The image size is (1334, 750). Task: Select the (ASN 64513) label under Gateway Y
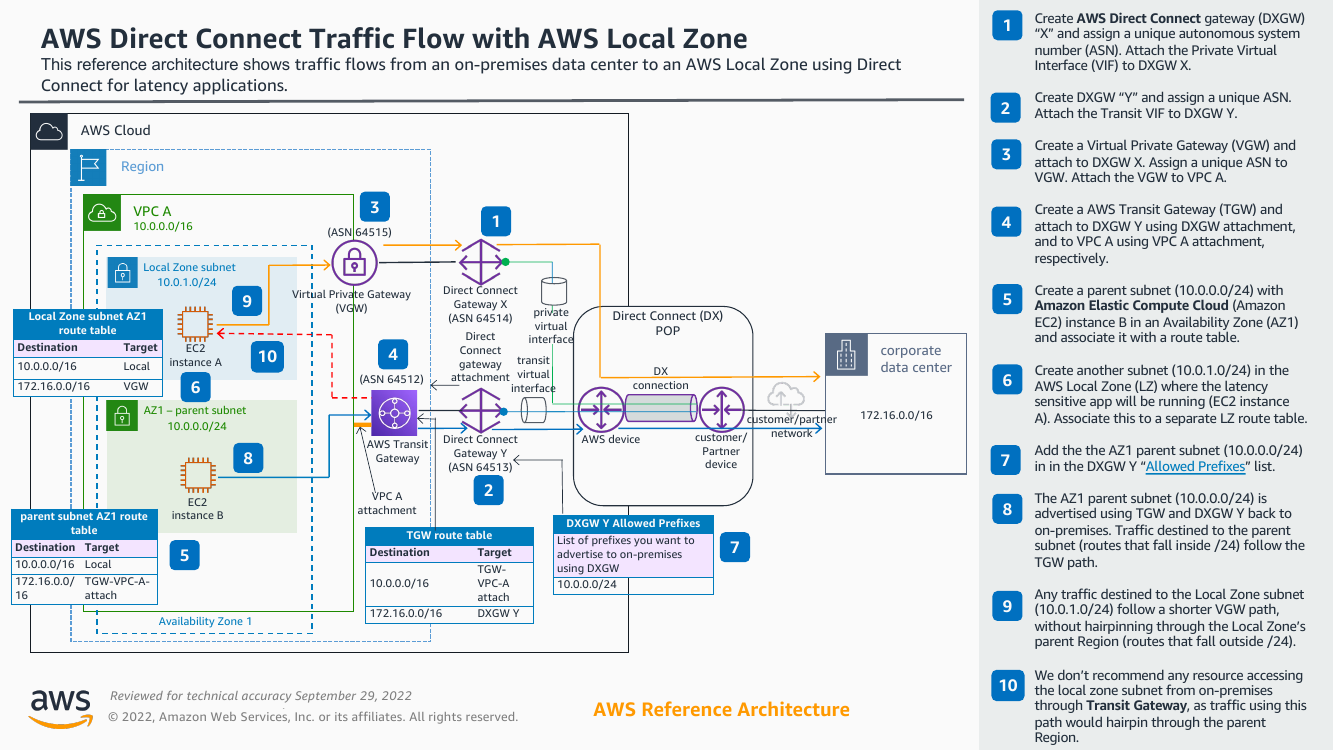[x=480, y=467]
